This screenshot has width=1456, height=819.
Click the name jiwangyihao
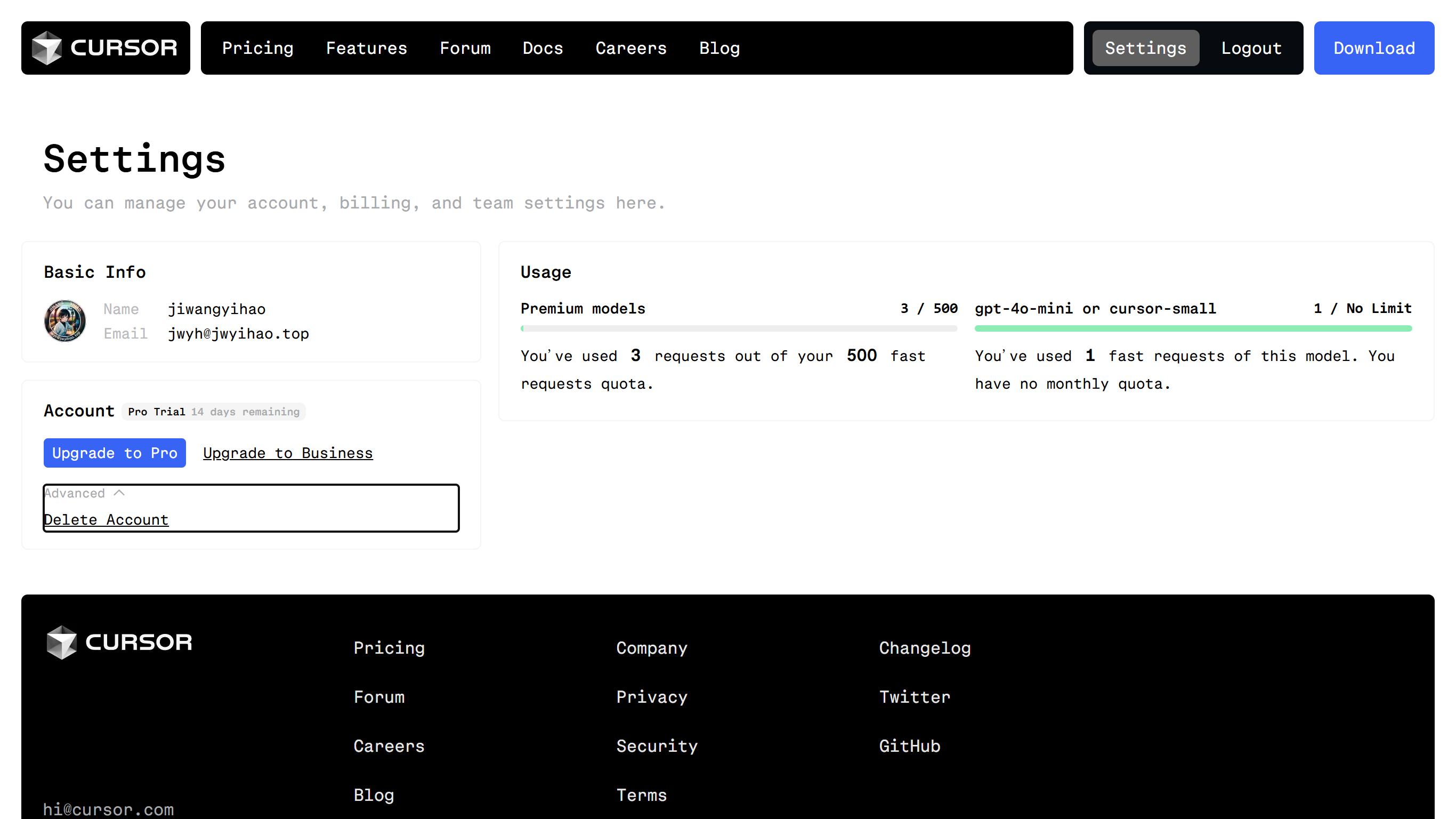click(216, 309)
